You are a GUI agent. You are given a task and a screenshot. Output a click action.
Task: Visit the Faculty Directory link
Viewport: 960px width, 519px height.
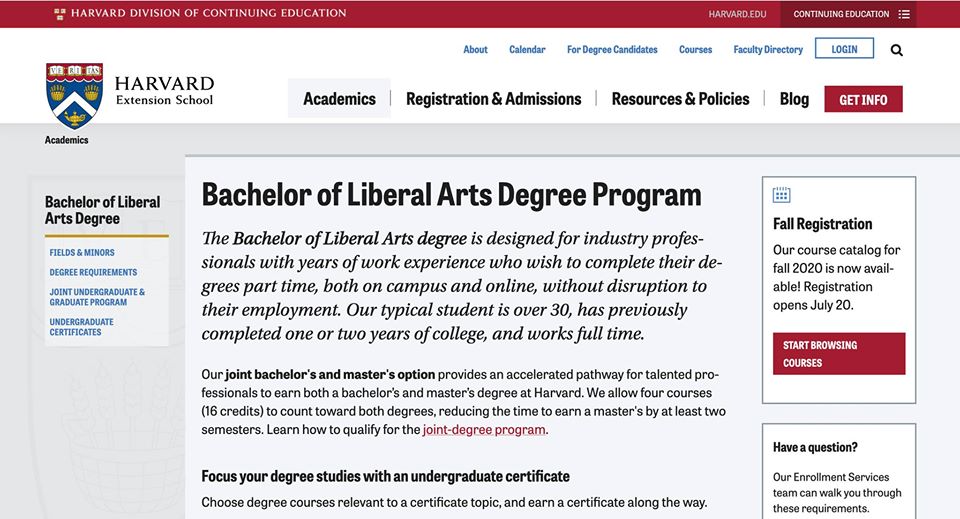tap(768, 50)
